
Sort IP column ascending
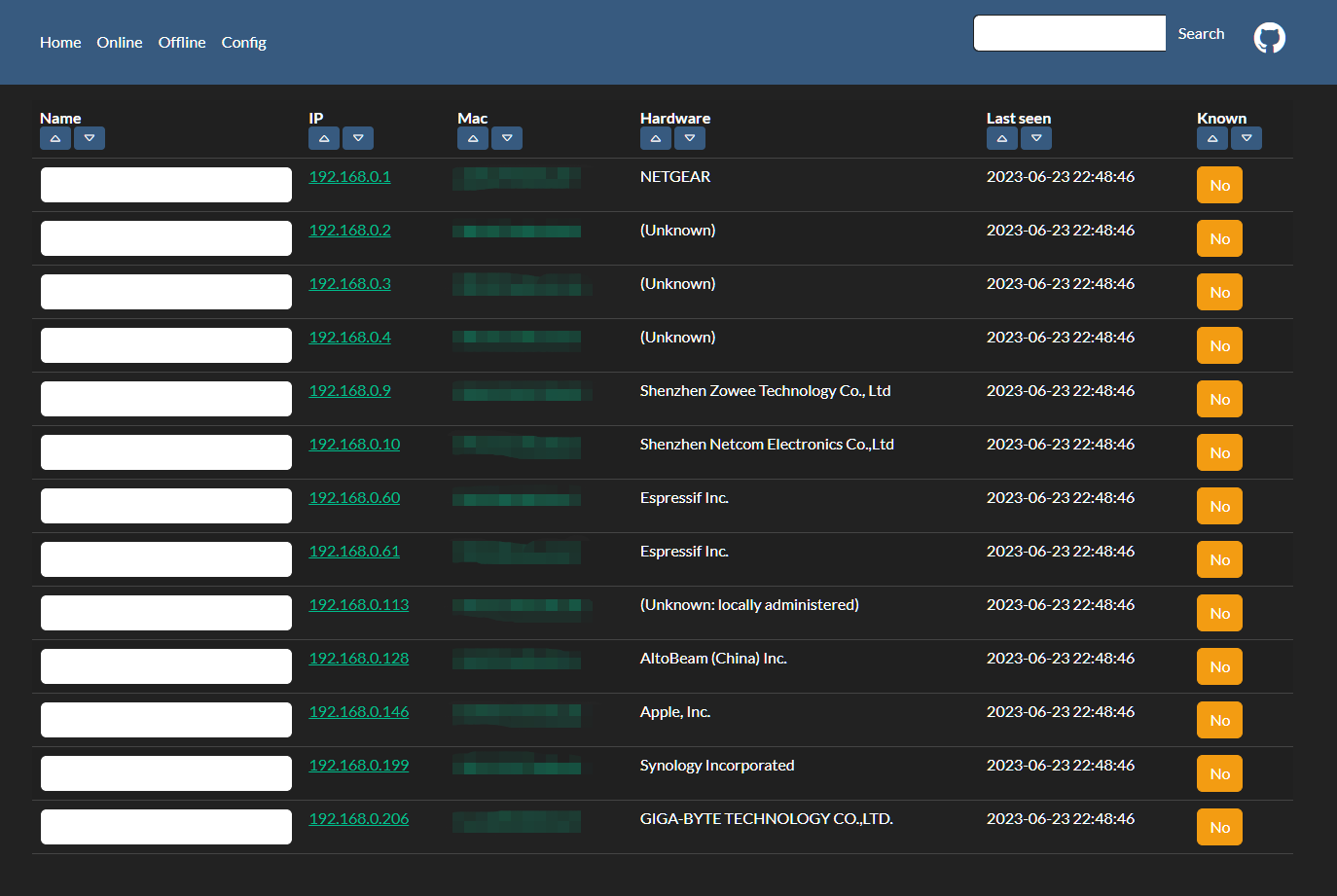tap(324, 139)
